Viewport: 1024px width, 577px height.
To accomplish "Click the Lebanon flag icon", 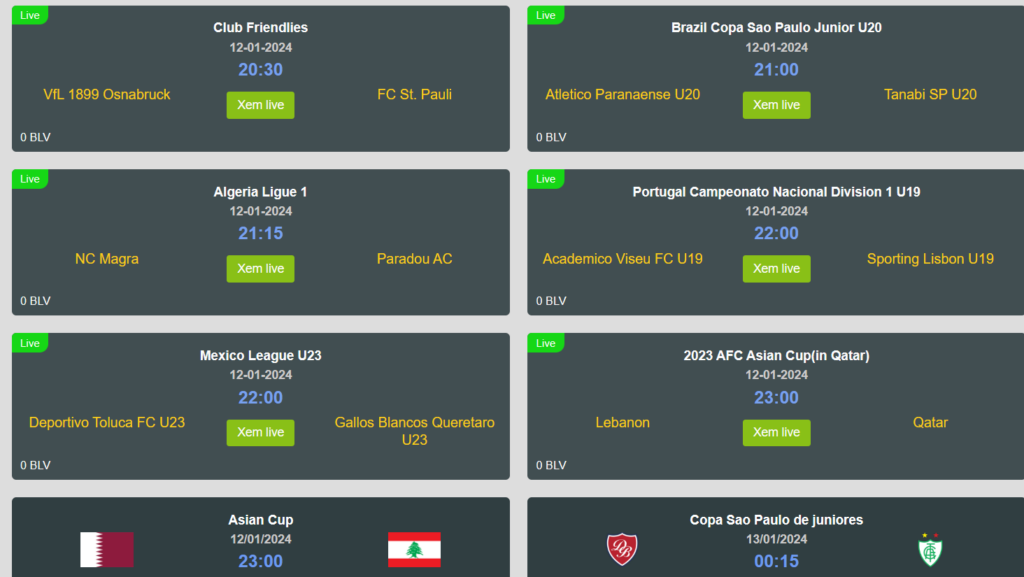I will (x=414, y=549).
